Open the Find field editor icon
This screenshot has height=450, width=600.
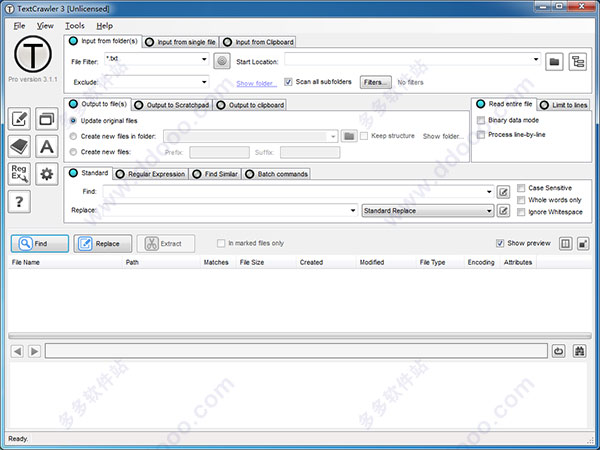(x=503, y=192)
